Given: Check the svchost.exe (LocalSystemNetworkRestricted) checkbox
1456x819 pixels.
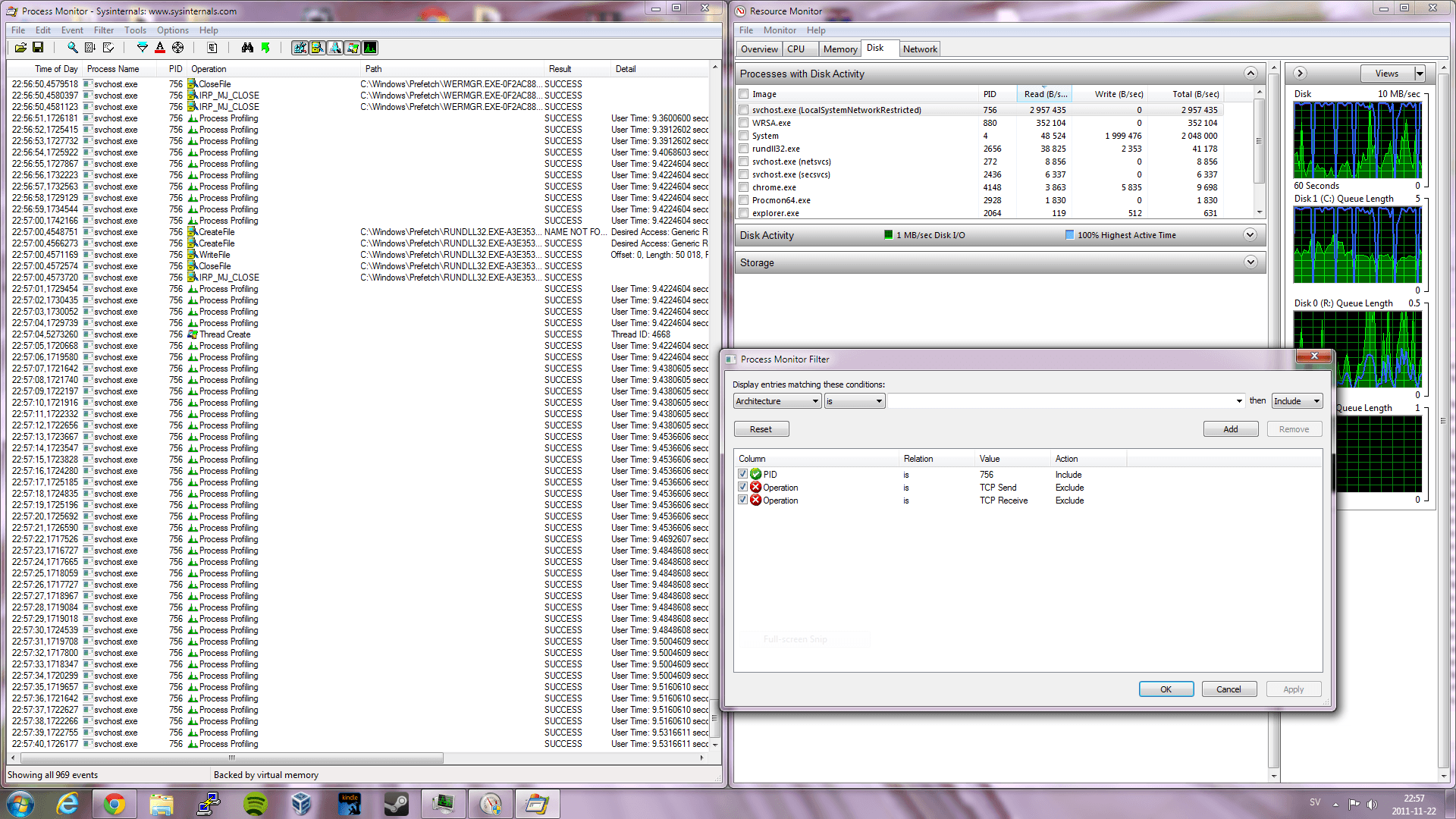Looking at the screenshot, I should 744,110.
